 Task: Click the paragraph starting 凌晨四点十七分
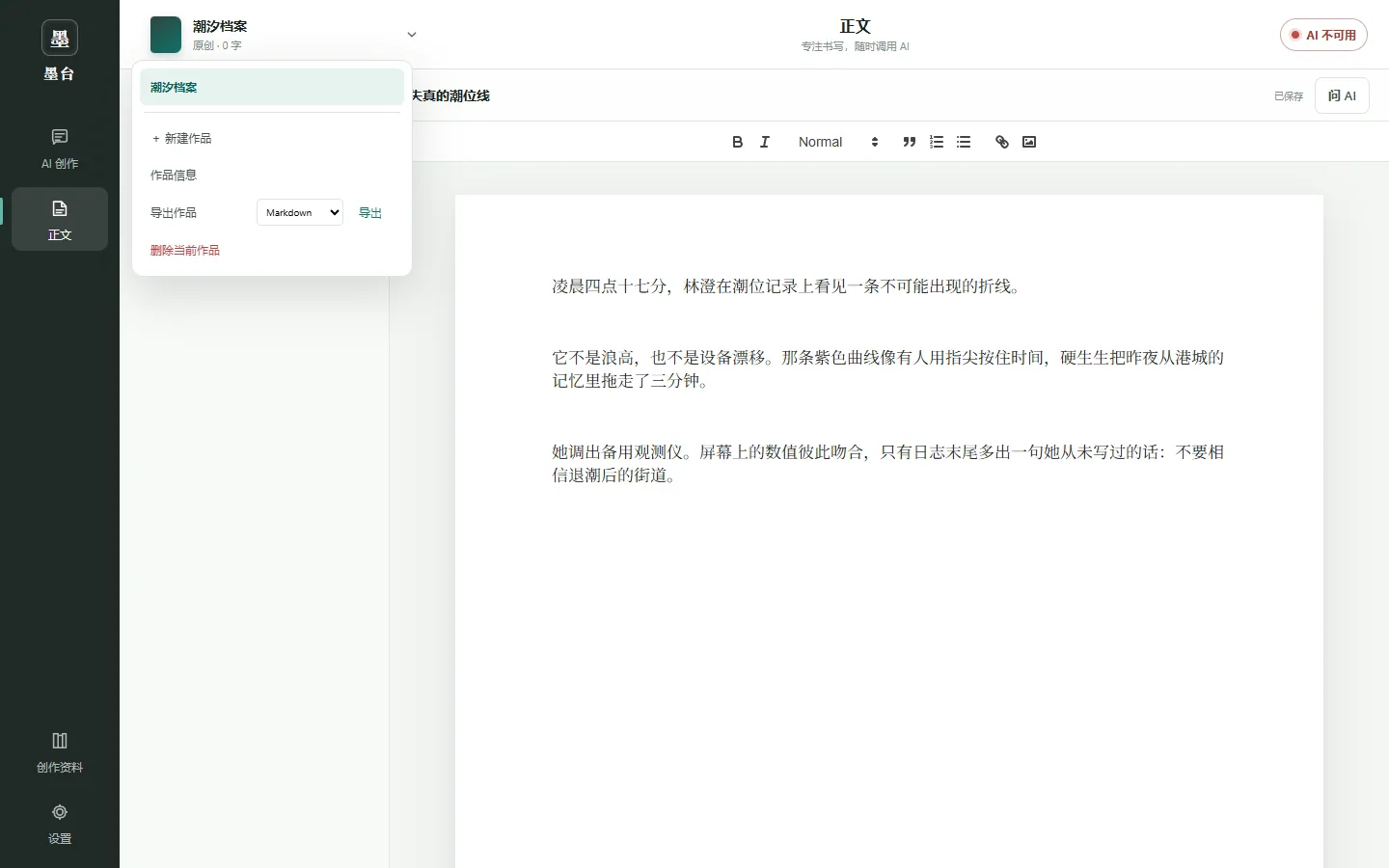(787, 286)
